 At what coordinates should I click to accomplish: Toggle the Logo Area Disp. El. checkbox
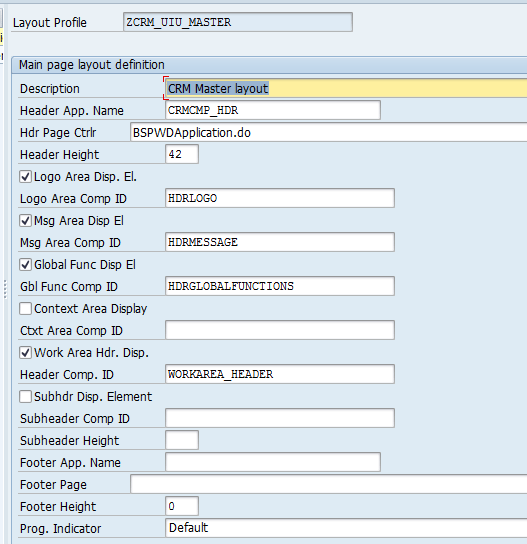click(x=25, y=177)
